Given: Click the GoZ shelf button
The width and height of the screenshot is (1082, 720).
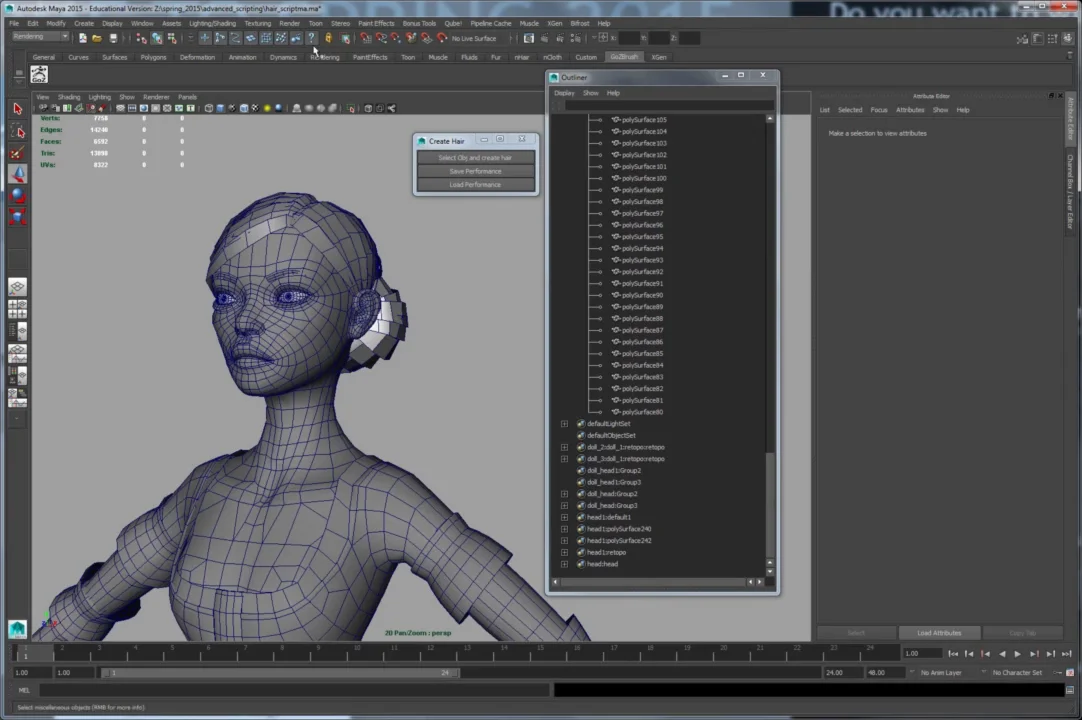Looking at the screenshot, I should (39, 75).
